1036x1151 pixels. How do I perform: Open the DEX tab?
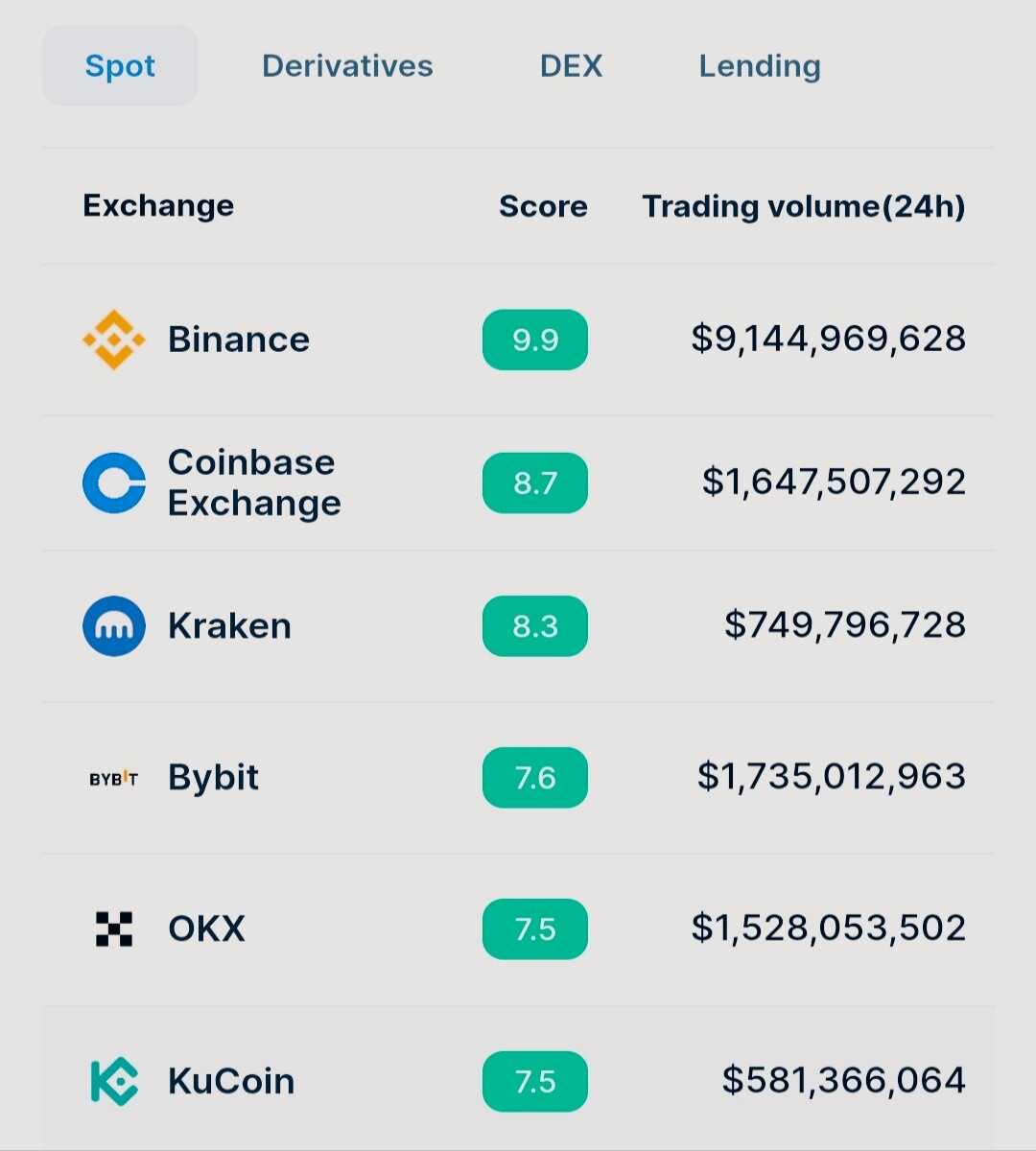[571, 65]
